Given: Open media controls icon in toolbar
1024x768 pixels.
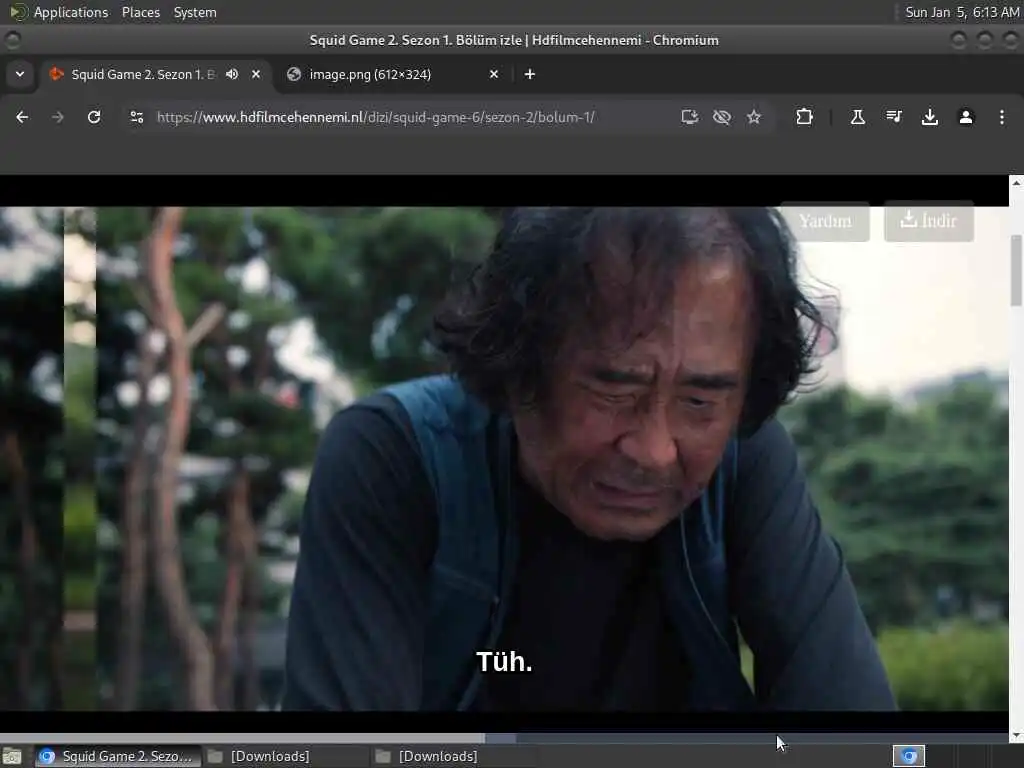Looking at the screenshot, I should (894, 117).
